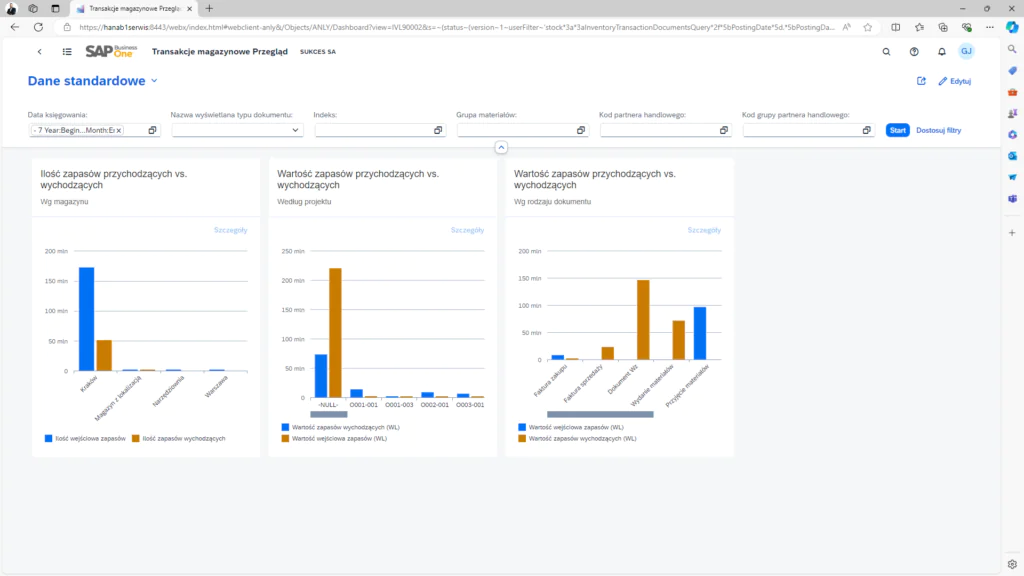The width and height of the screenshot is (1024, 576).
Task: Click the blue Ilość wejściowa zapasów legend swatch
Action: pyautogui.click(x=49, y=438)
